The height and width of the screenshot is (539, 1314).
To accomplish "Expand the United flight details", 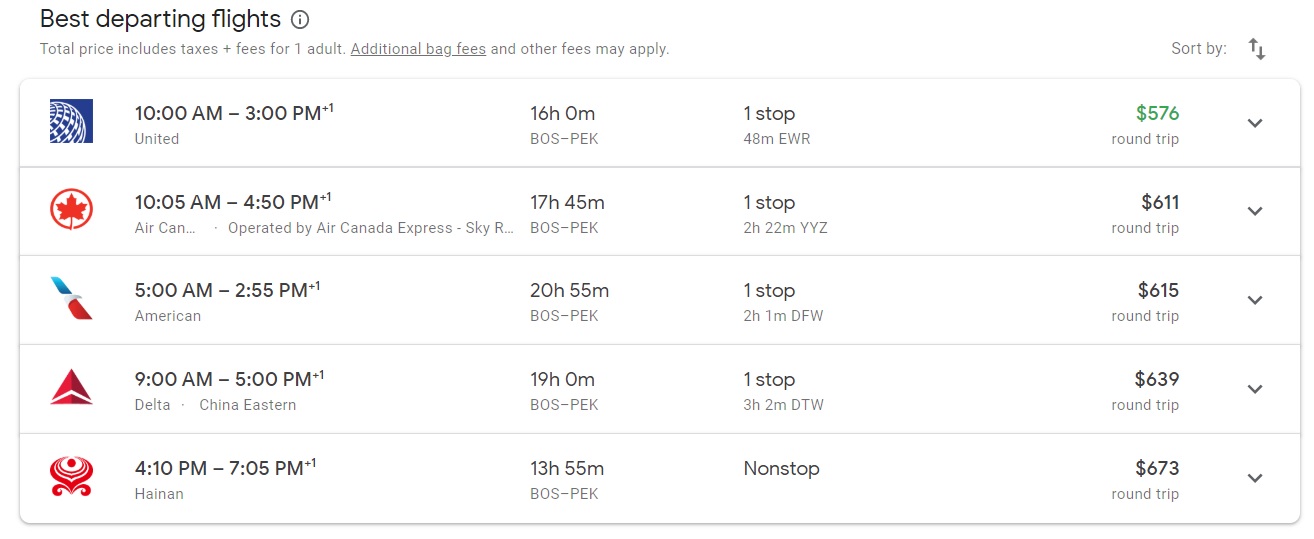I will (x=1255, y=123).
